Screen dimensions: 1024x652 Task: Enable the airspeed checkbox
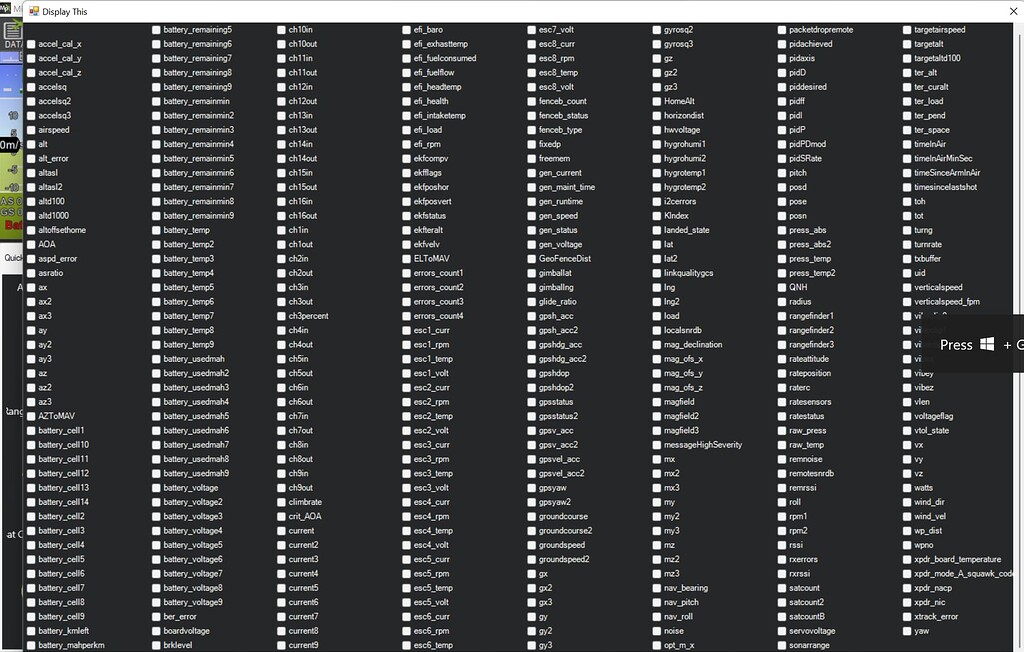[x=32, y=130]
